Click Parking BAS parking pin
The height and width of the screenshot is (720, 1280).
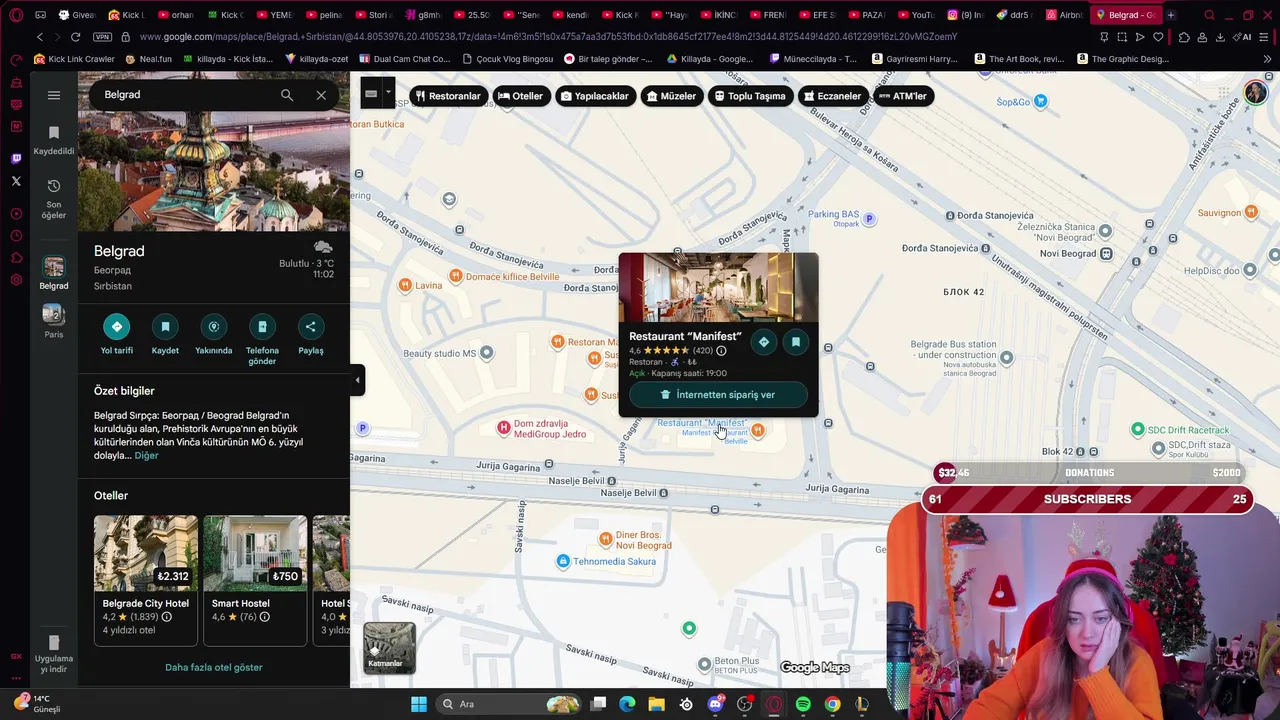point(869,218)
